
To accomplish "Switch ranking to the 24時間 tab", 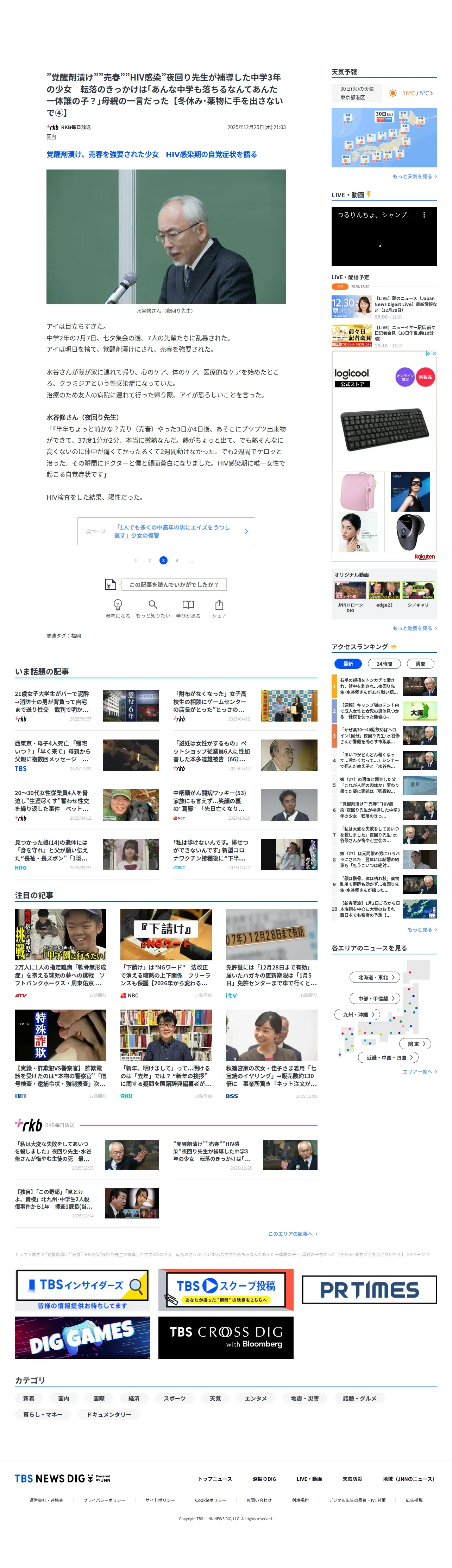I will [384, 664].
